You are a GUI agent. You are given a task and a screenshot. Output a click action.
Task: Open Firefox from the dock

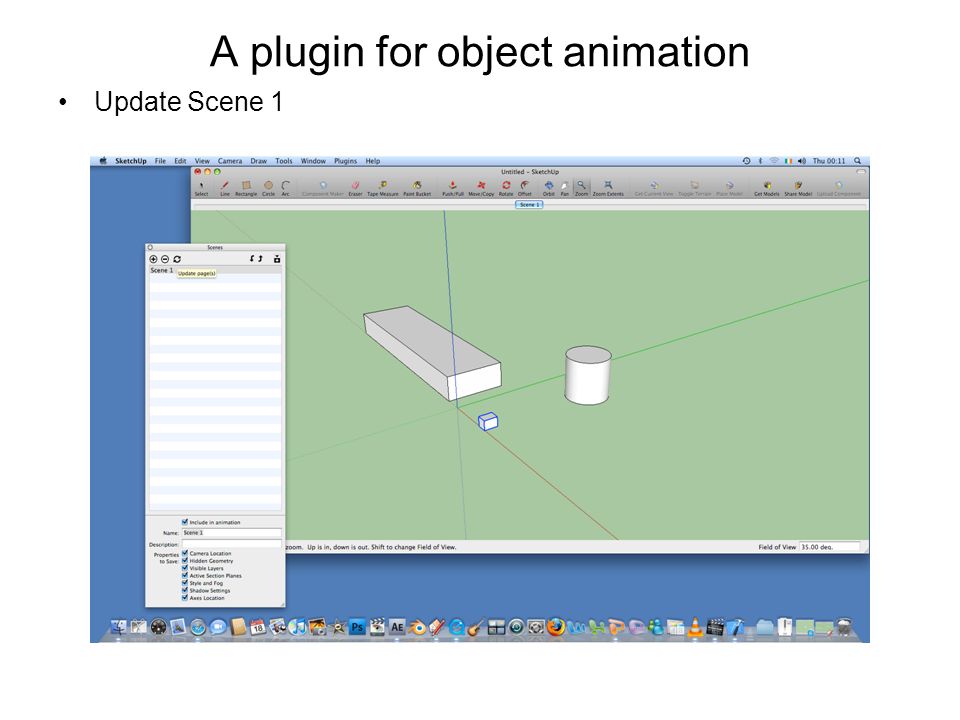[556, 627]
